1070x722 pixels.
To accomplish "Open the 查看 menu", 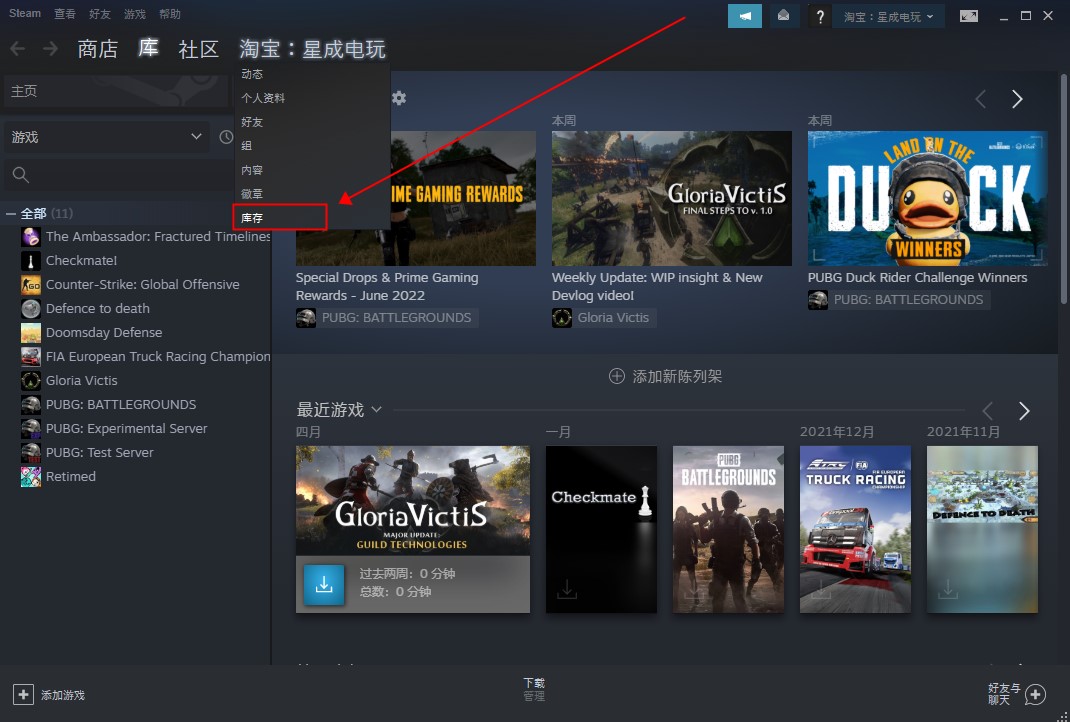I will point(65,14).
